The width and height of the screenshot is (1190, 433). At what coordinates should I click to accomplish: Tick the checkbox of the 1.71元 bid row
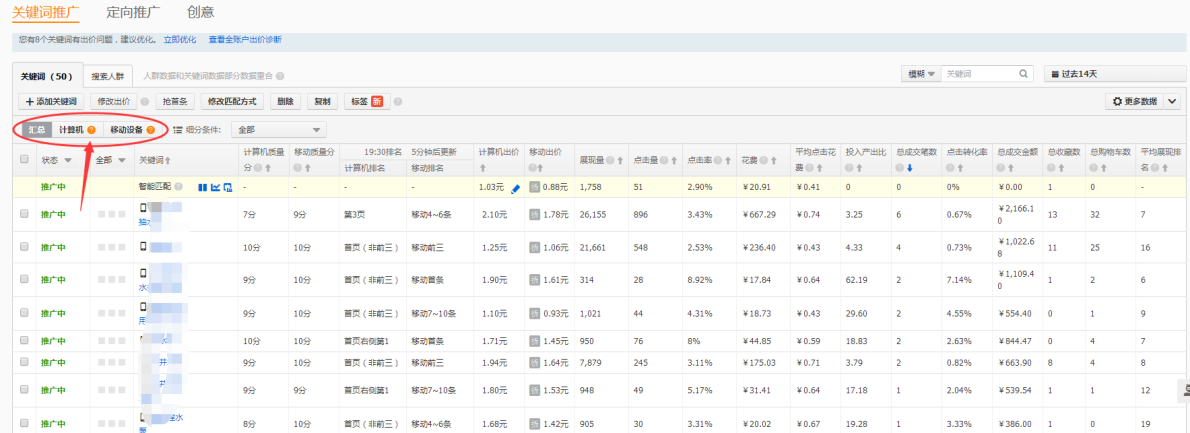point(24,341)
